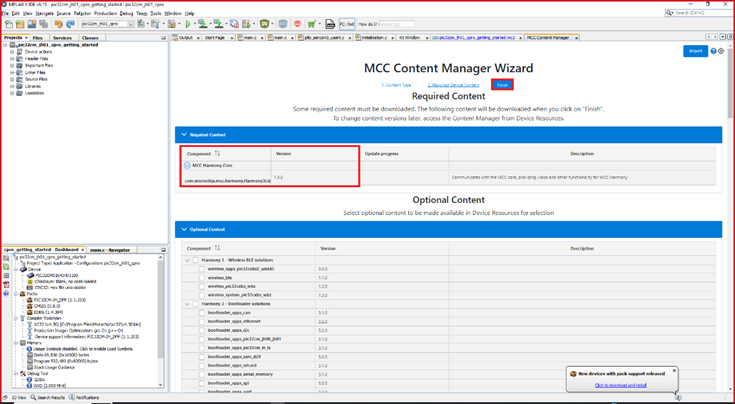Click the blue help question mark icon

(x=713, y=51)
